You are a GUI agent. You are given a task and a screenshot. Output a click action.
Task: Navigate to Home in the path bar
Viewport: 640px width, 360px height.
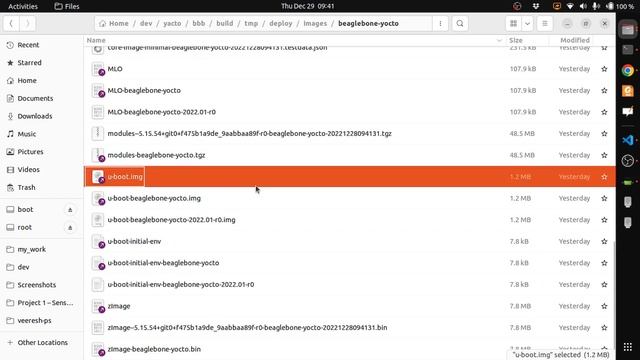tap(114, 23)
